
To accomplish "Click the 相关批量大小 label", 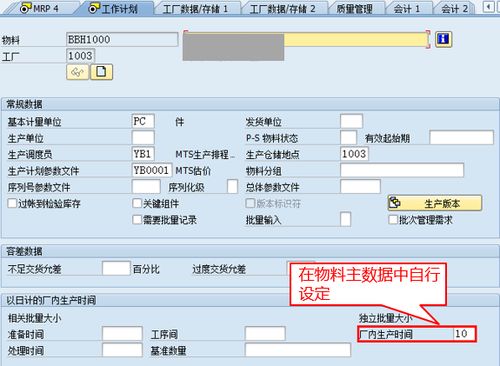I will tap(34, 318).
